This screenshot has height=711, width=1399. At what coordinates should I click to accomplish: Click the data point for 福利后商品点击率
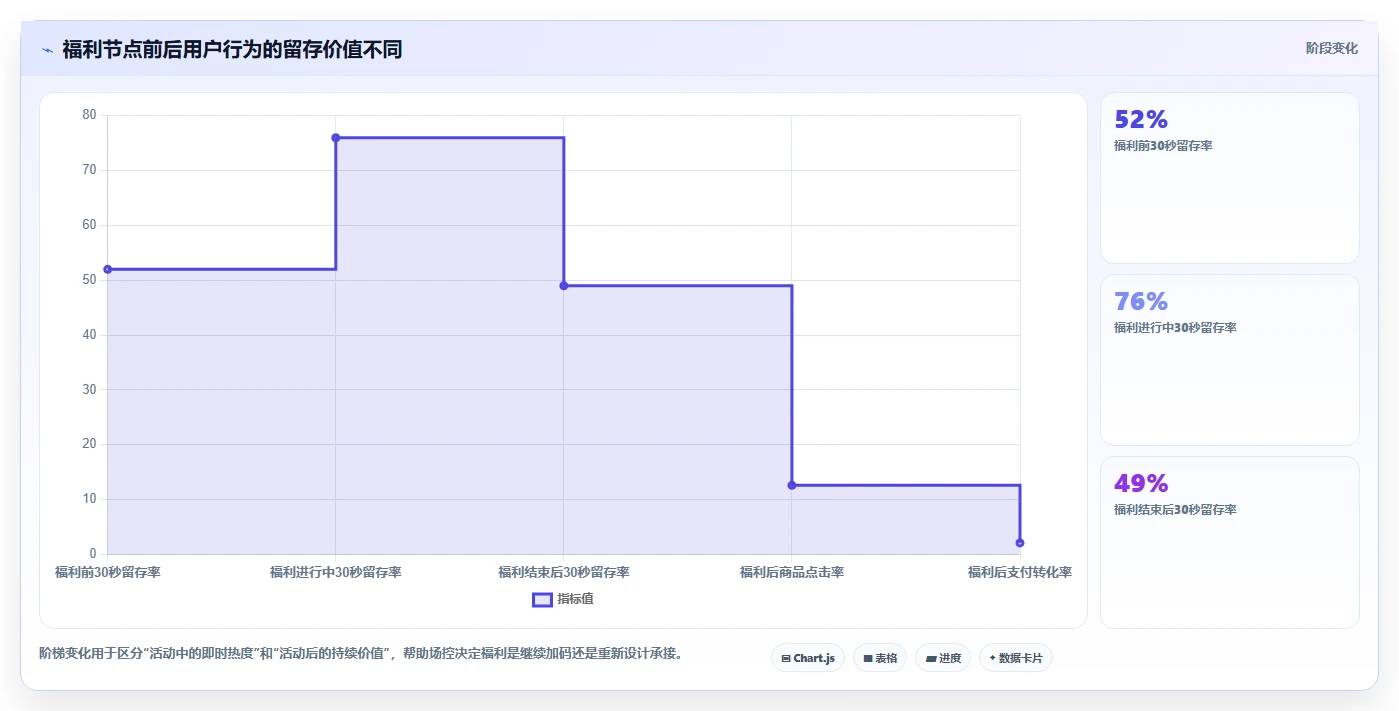coord(792,485)
